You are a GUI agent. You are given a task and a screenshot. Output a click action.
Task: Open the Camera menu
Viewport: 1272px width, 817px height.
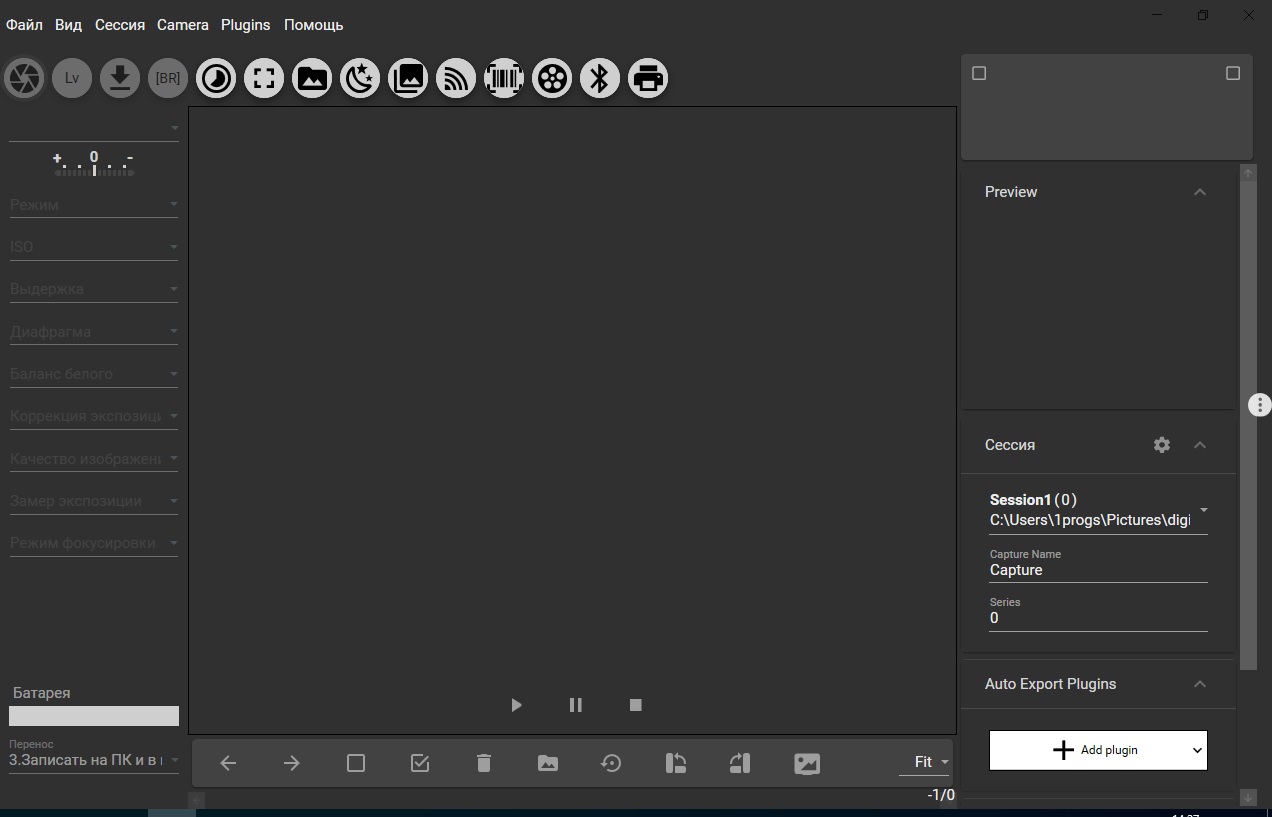click(x=183, y=25)
